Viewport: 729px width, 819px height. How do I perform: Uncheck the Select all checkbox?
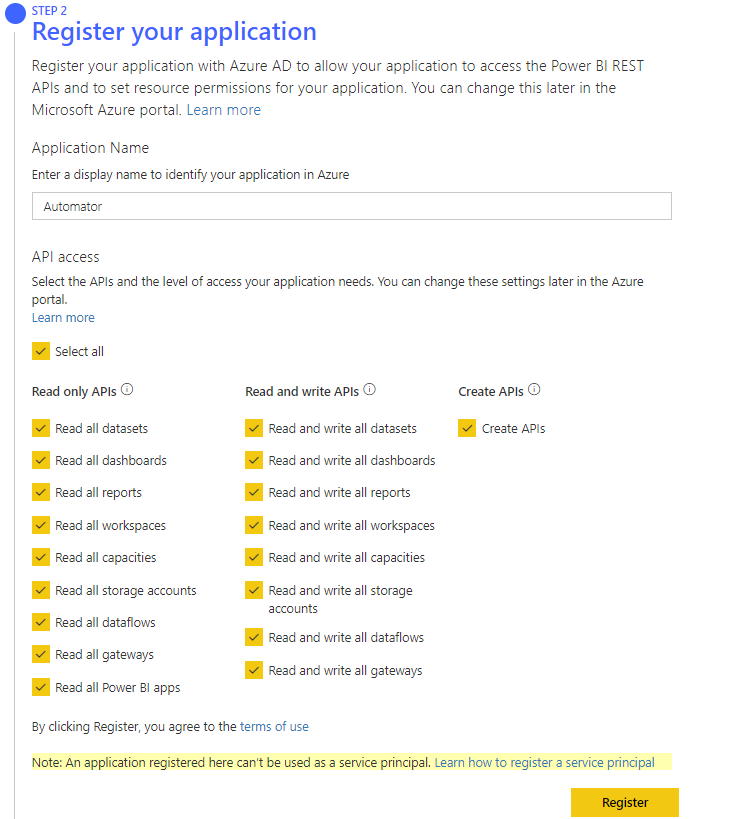pyautogui.click(x=41, y=351)
